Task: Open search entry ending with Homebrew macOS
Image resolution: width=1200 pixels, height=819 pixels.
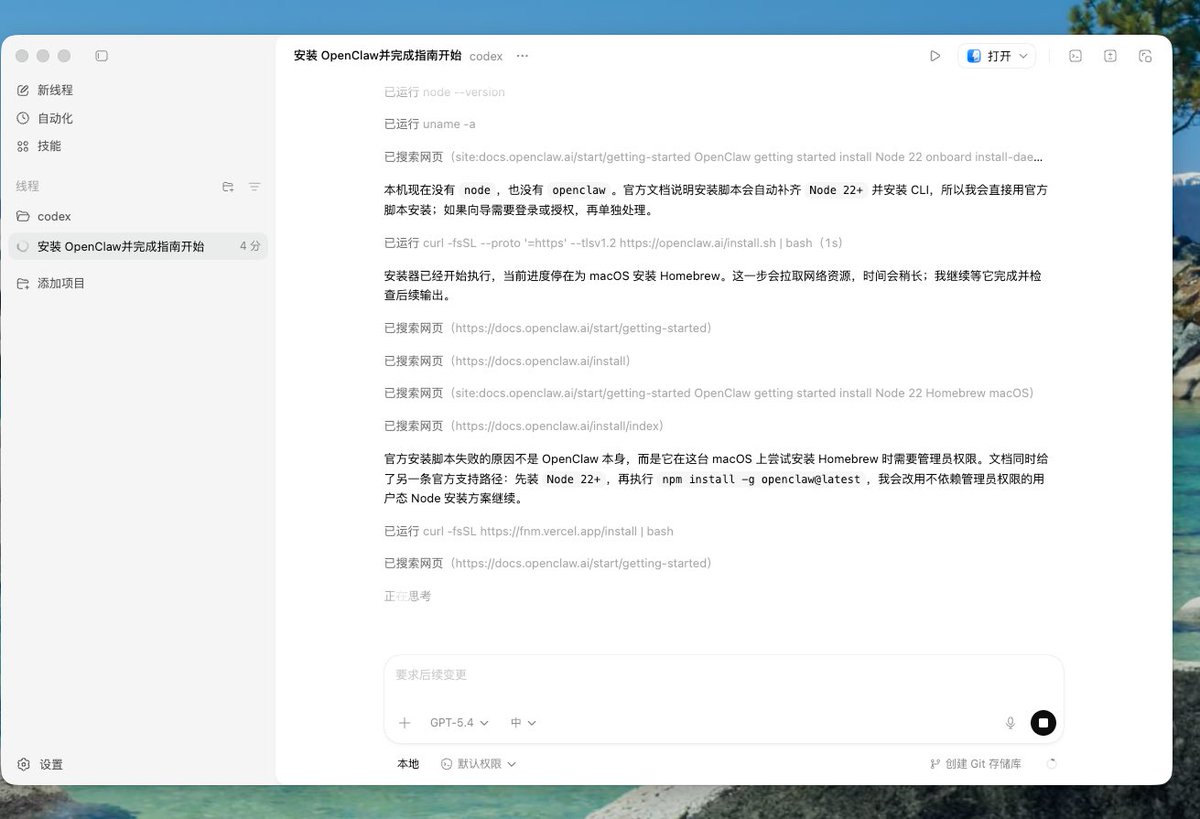Action: point(709,393)
